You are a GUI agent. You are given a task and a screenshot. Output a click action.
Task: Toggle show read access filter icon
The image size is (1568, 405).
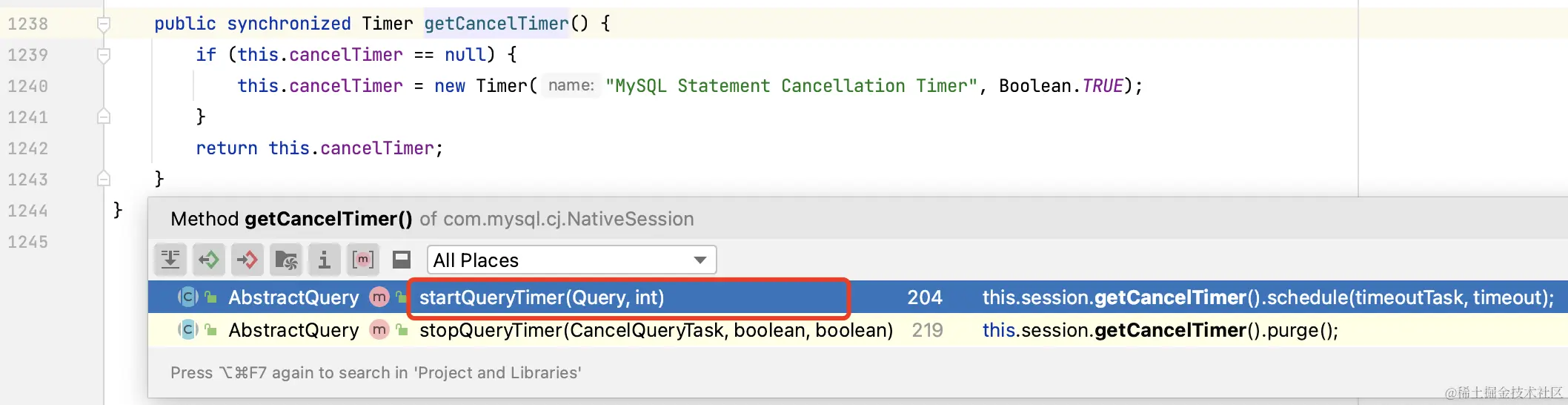209,260
